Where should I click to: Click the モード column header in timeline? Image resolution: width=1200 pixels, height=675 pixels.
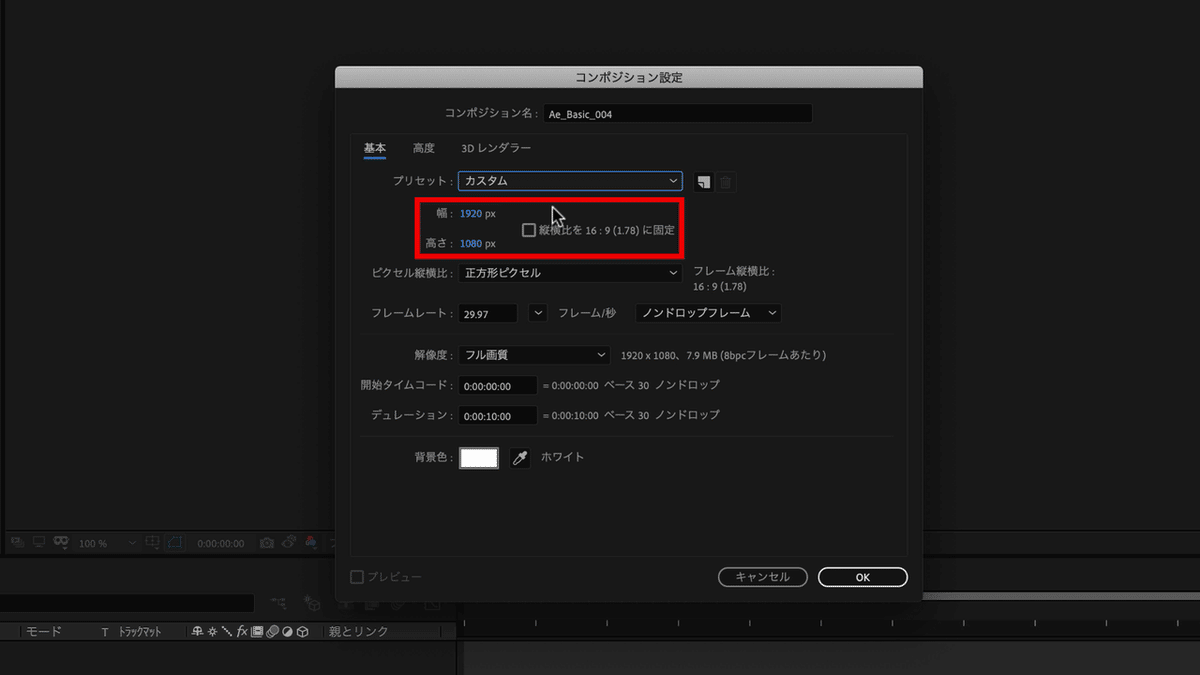coord(43,632)
